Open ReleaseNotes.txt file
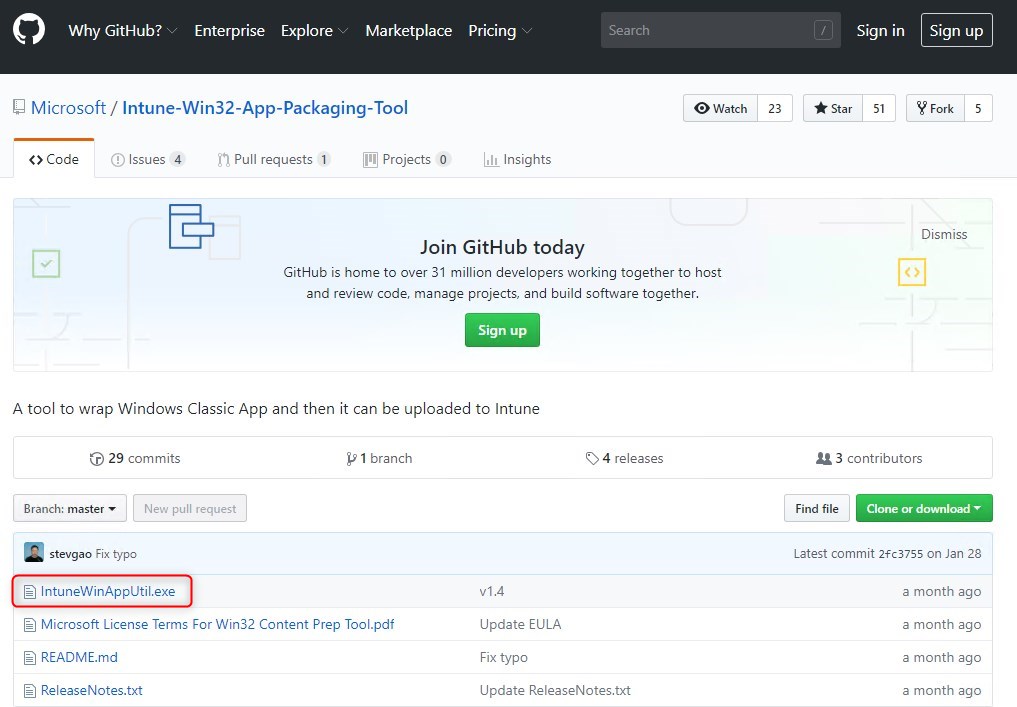Screen dimensions: 1017x707 click(91, 690)
